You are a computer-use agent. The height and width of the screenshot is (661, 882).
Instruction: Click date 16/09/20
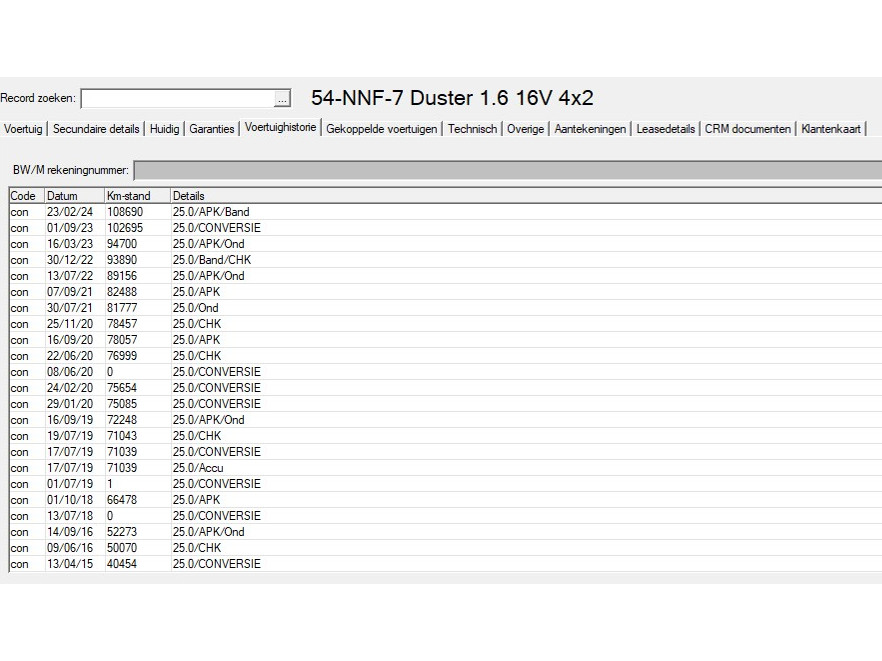point(70,340)
